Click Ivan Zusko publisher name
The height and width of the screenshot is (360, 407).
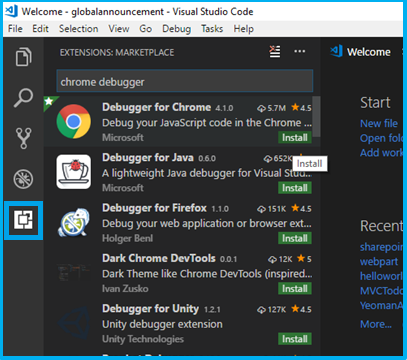125,289
